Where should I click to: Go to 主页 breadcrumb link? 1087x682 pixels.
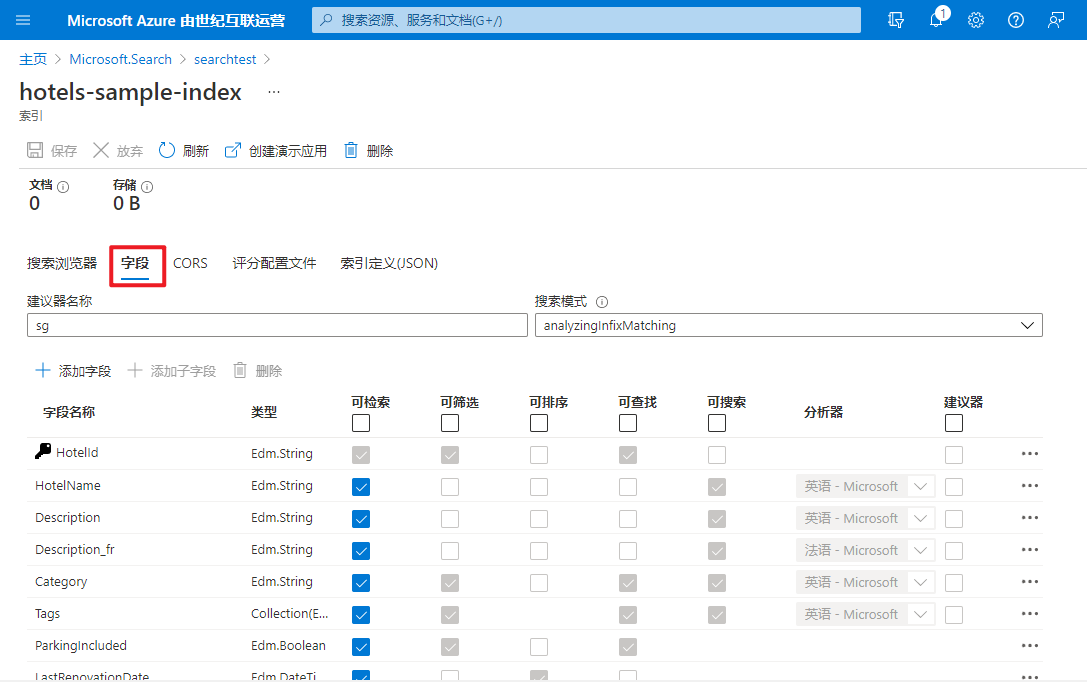(x=33, y=60)
